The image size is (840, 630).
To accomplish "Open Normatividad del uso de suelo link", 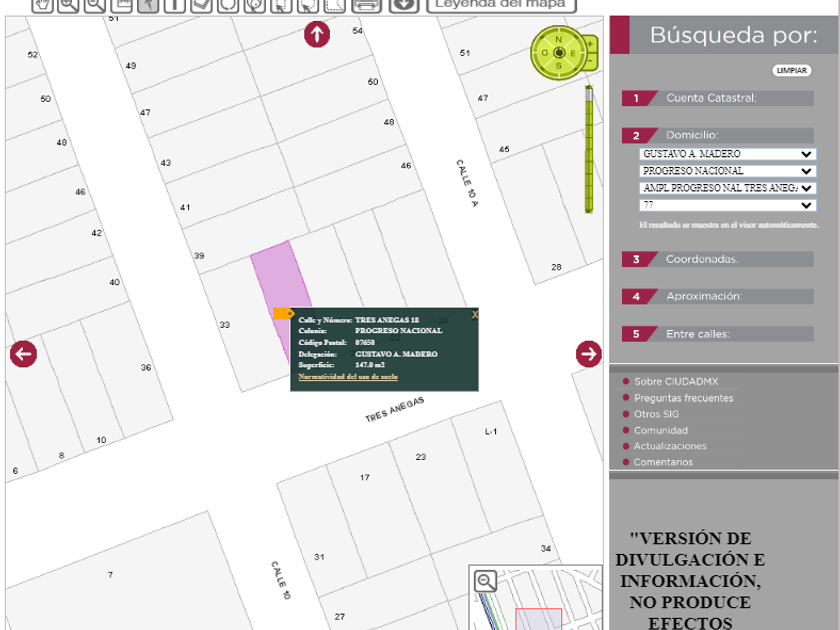I will pyautogui.click(x=348, y=377).
